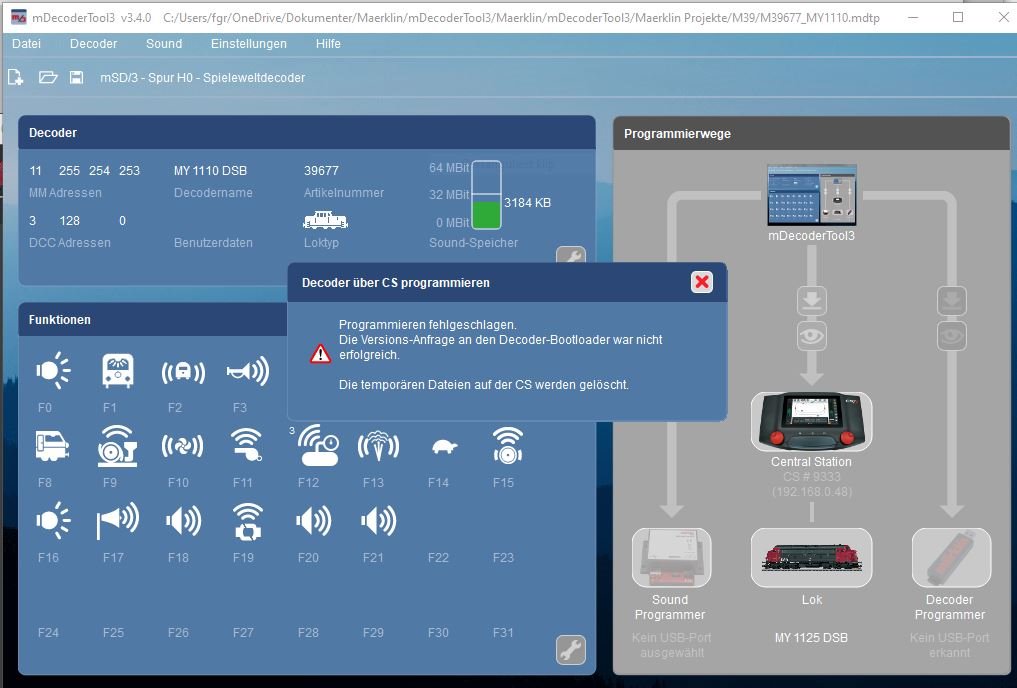This screenshot has width=1017, height=688.
Task: Save project with the floppy disk icon
Action: [x=77, y=78]
